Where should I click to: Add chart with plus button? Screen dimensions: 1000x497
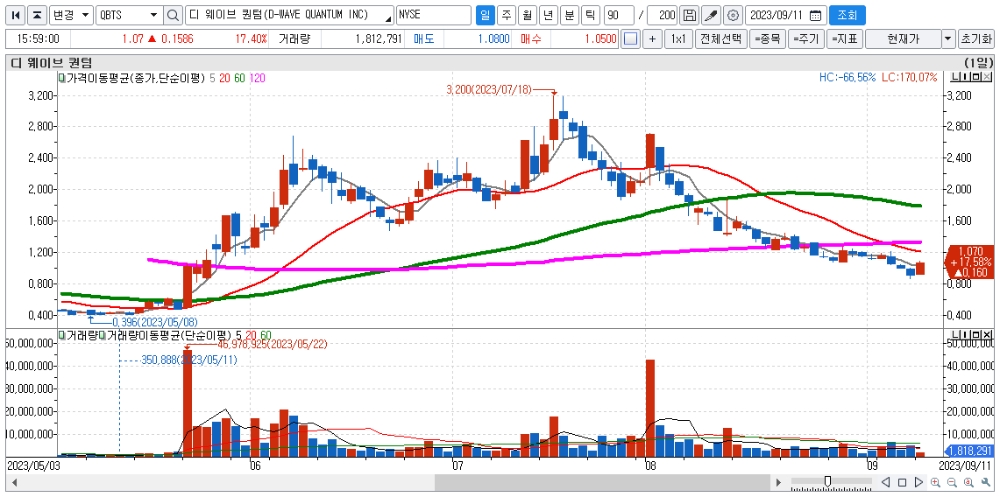click(x=652, y=39)
